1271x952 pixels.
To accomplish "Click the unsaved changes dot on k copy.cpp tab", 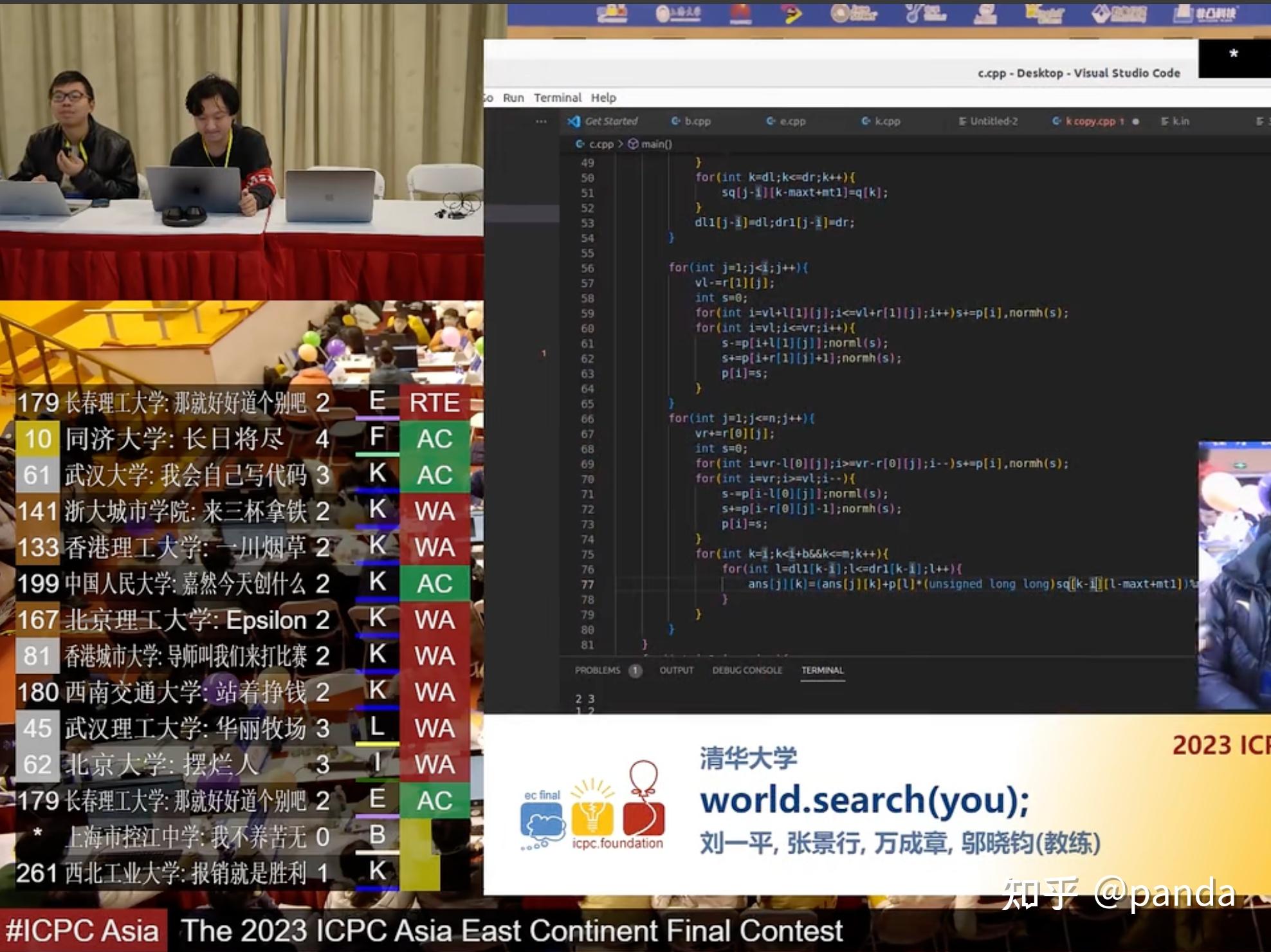I will coord(1135,122).
